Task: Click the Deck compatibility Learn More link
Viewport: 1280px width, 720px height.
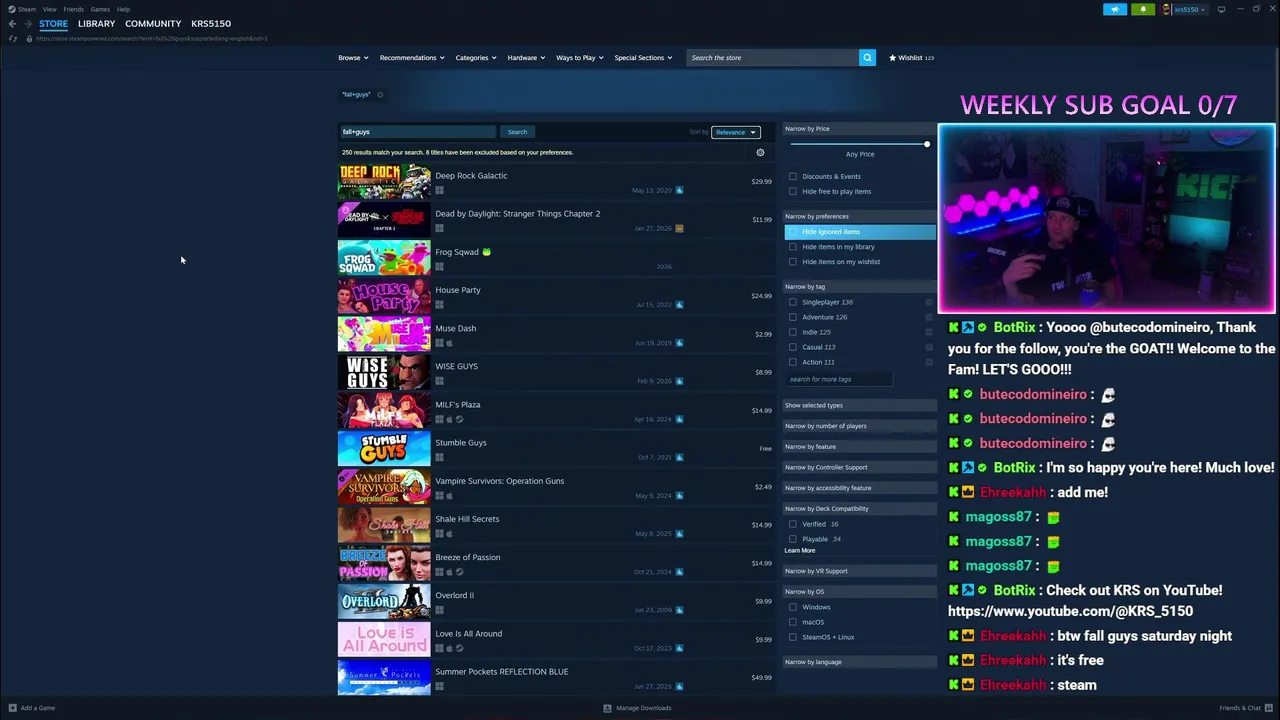Action: click(800, 550)
